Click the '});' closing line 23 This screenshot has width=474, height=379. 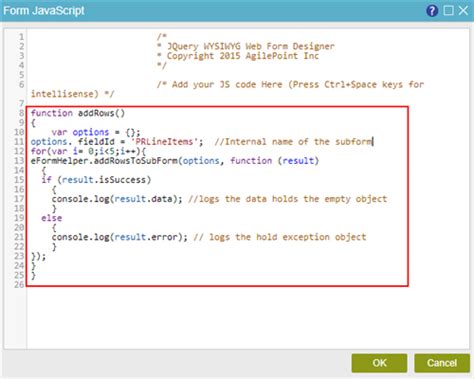point(39,256)
